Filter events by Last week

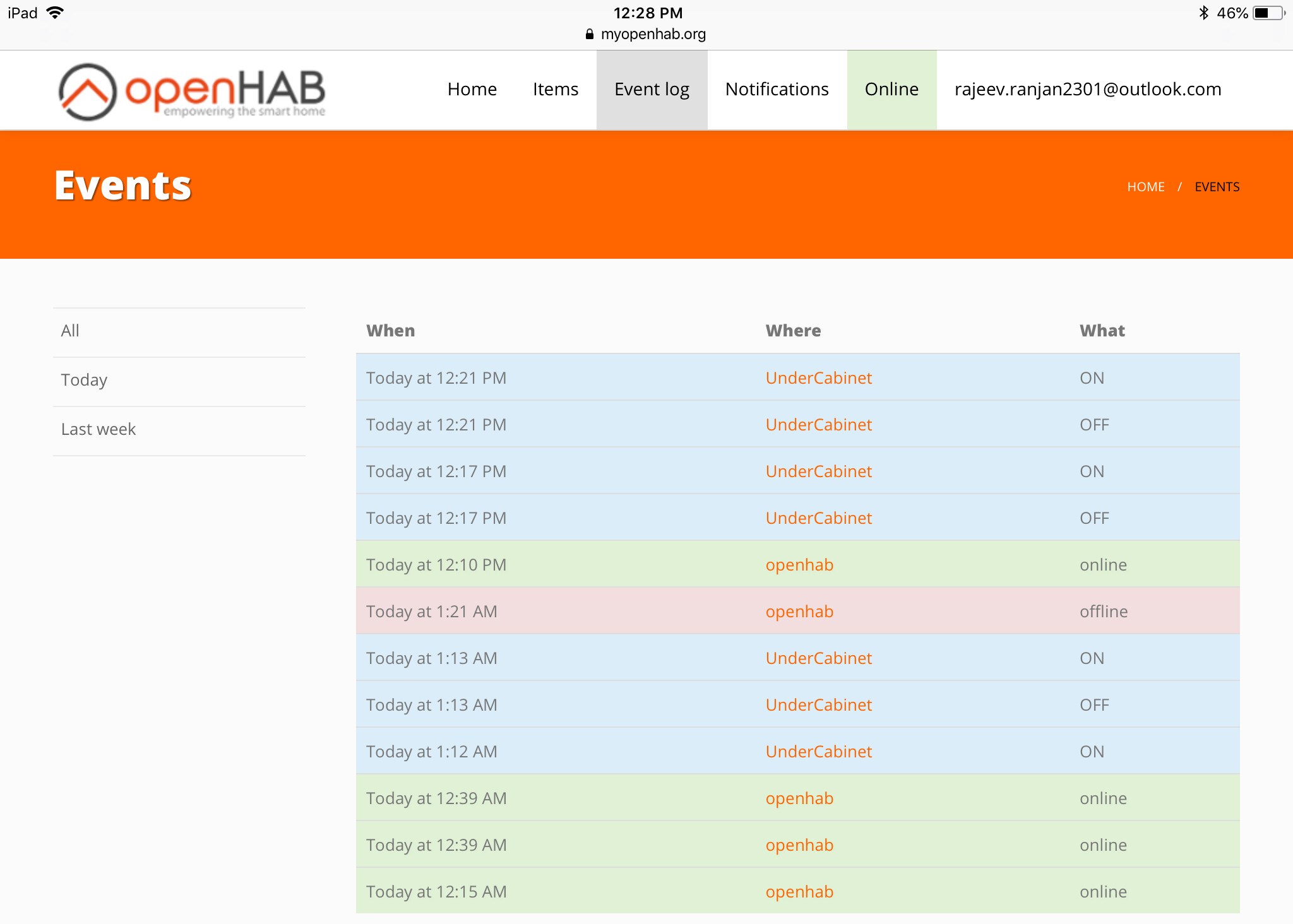98,429
